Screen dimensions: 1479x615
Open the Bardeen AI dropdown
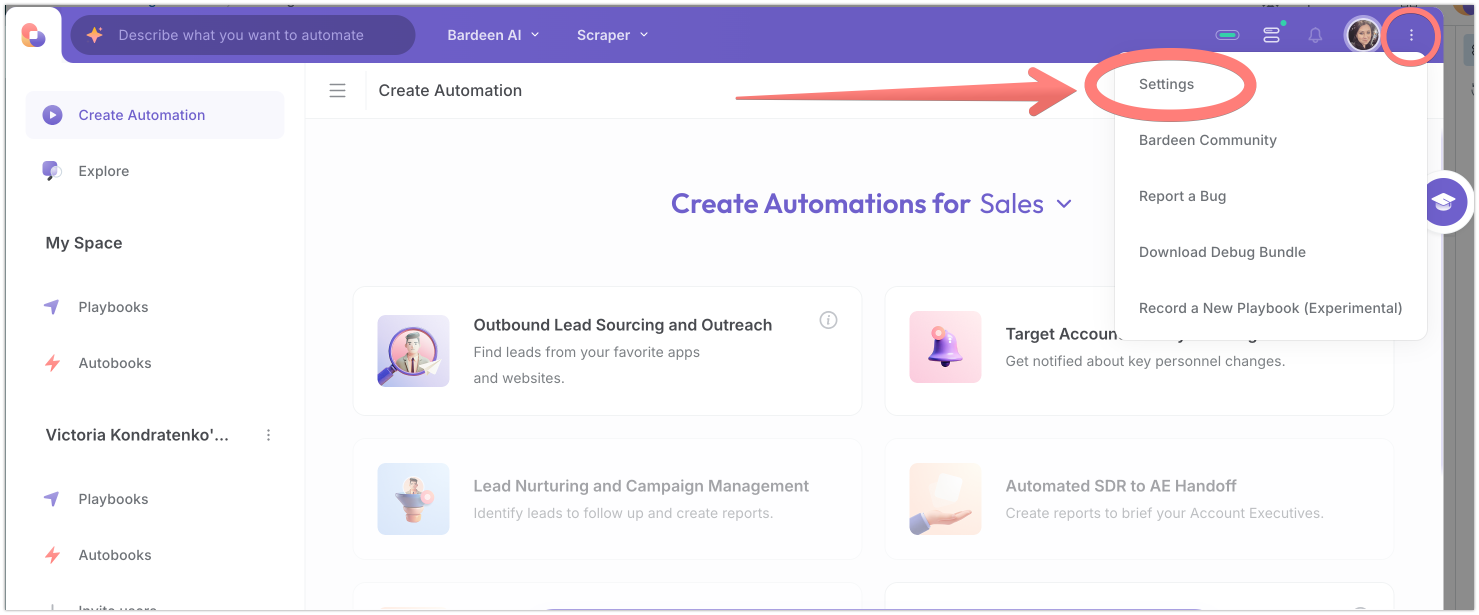[x=493, y=35]
